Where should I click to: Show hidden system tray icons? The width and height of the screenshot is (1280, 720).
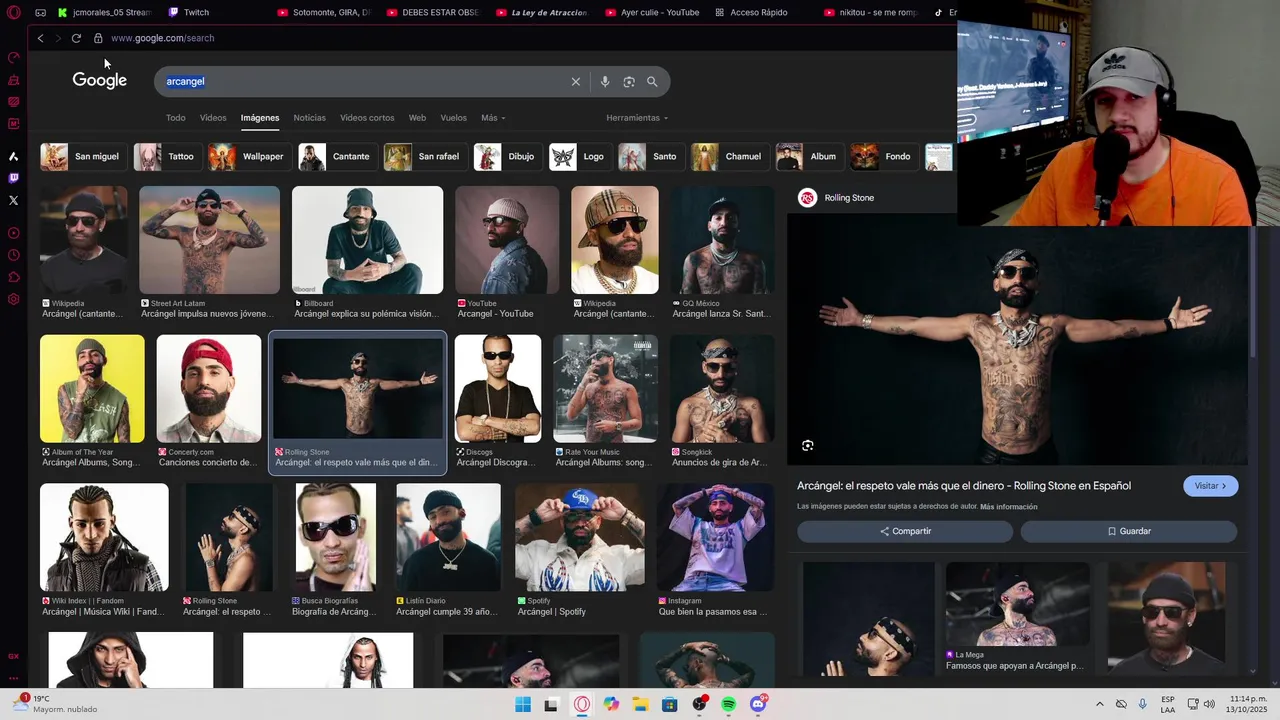[1100, 705]
